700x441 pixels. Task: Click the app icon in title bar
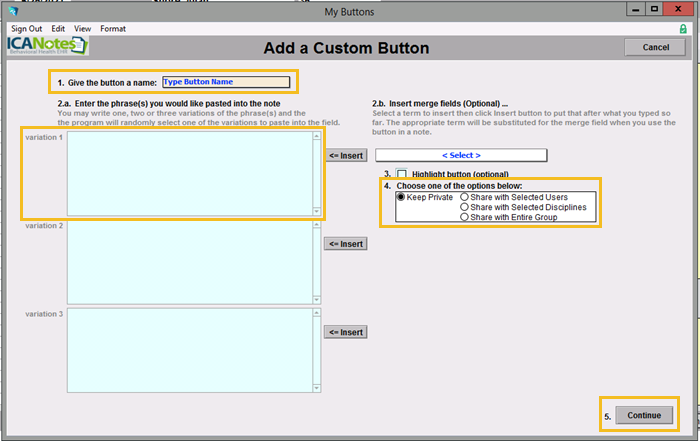tap(11, 10)
